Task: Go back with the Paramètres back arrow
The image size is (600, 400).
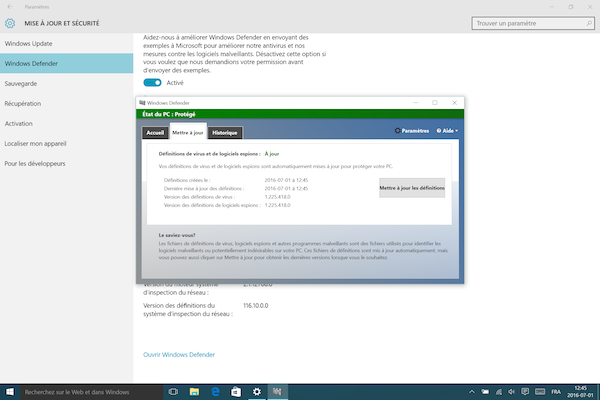Action: pos(10,7)
